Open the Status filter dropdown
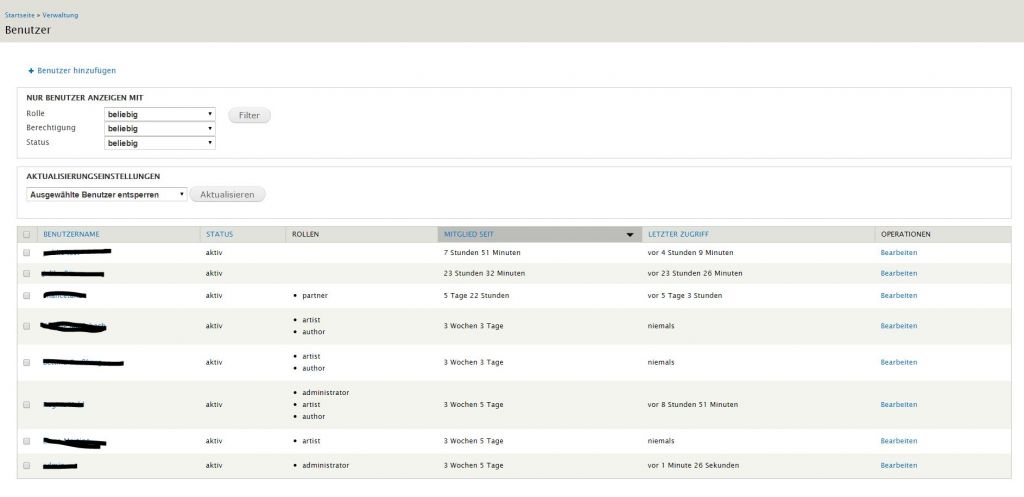 click(160, 143)
